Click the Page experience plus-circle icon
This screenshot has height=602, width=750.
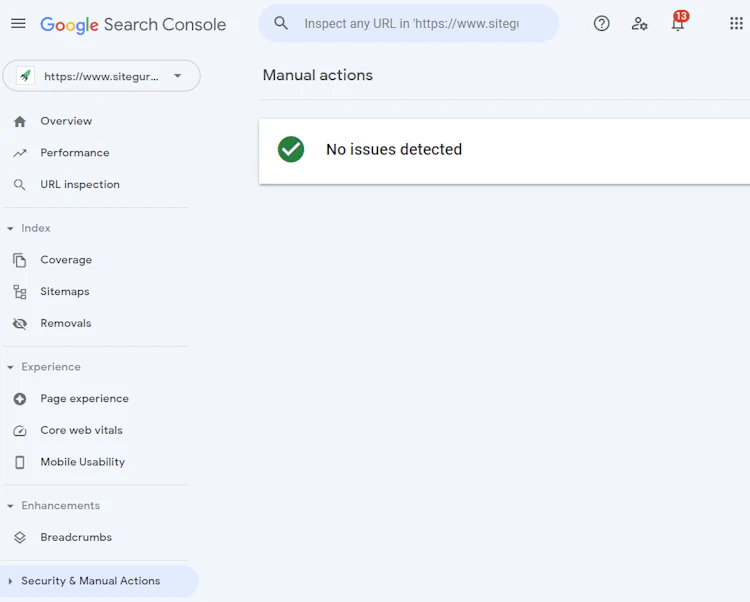(20, 399)
